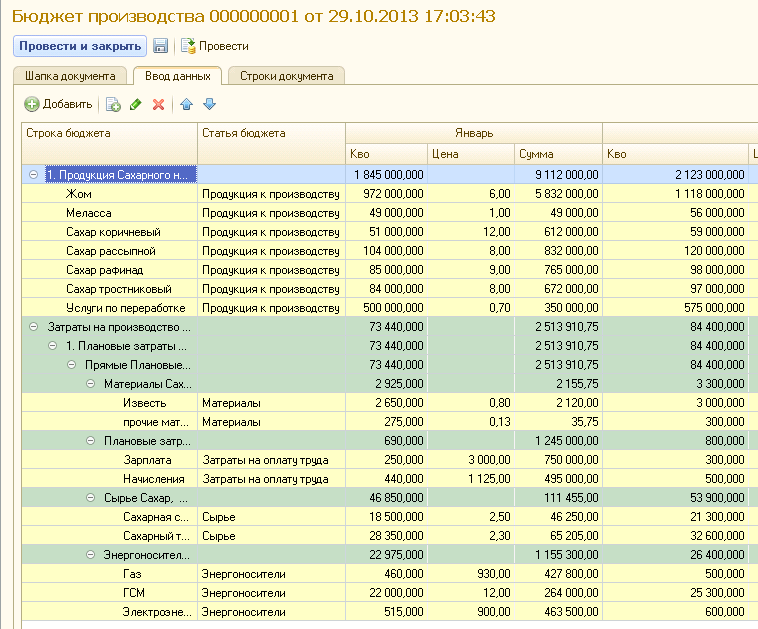The height and width of the screenshot is (629, 758).
Task: Click the green plus Добавить icon
Action: click(32, 104)
